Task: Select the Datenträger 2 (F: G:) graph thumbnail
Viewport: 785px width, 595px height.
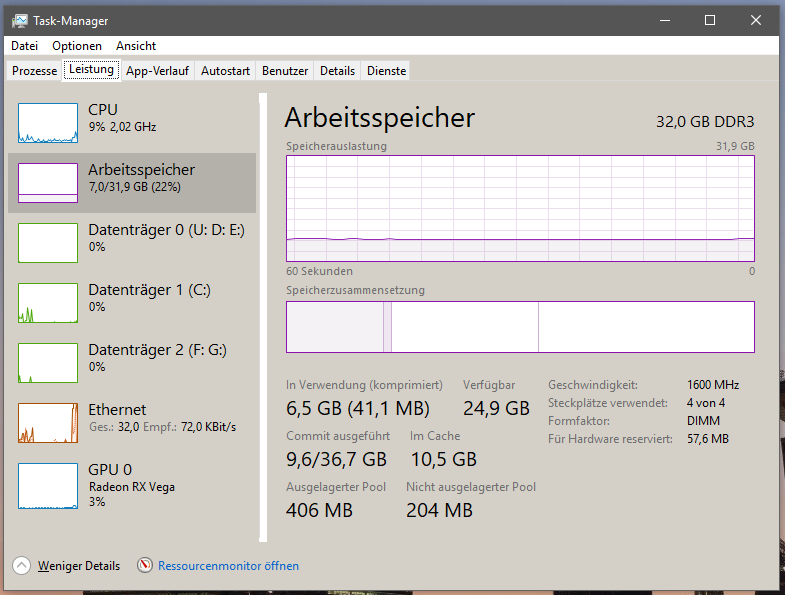Action: pyautogui.click(x=48, y=363)
